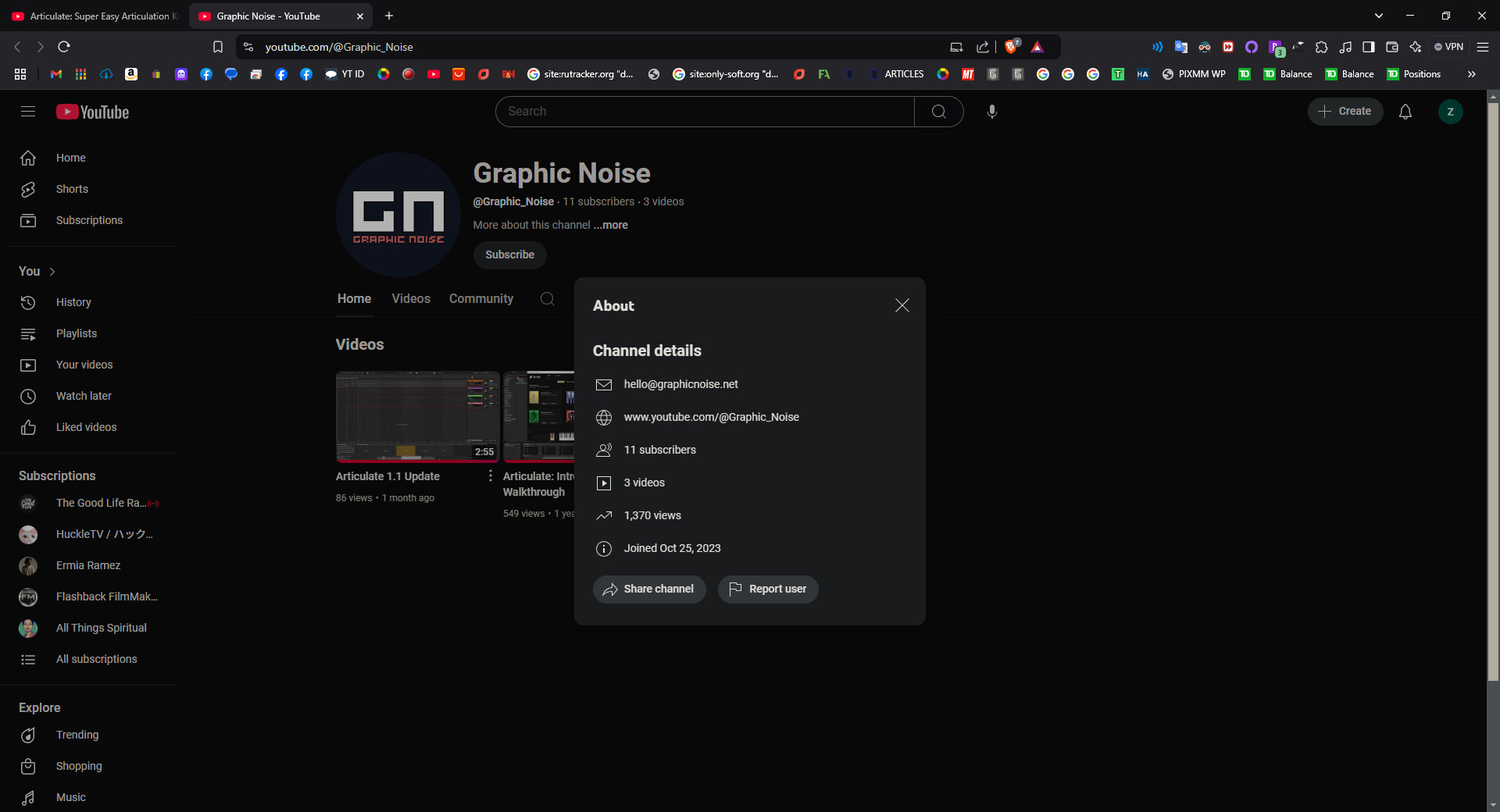1500x812 pixels.
Task: Open The Good Life Radio subscription
Action: (x=94, y=503)
